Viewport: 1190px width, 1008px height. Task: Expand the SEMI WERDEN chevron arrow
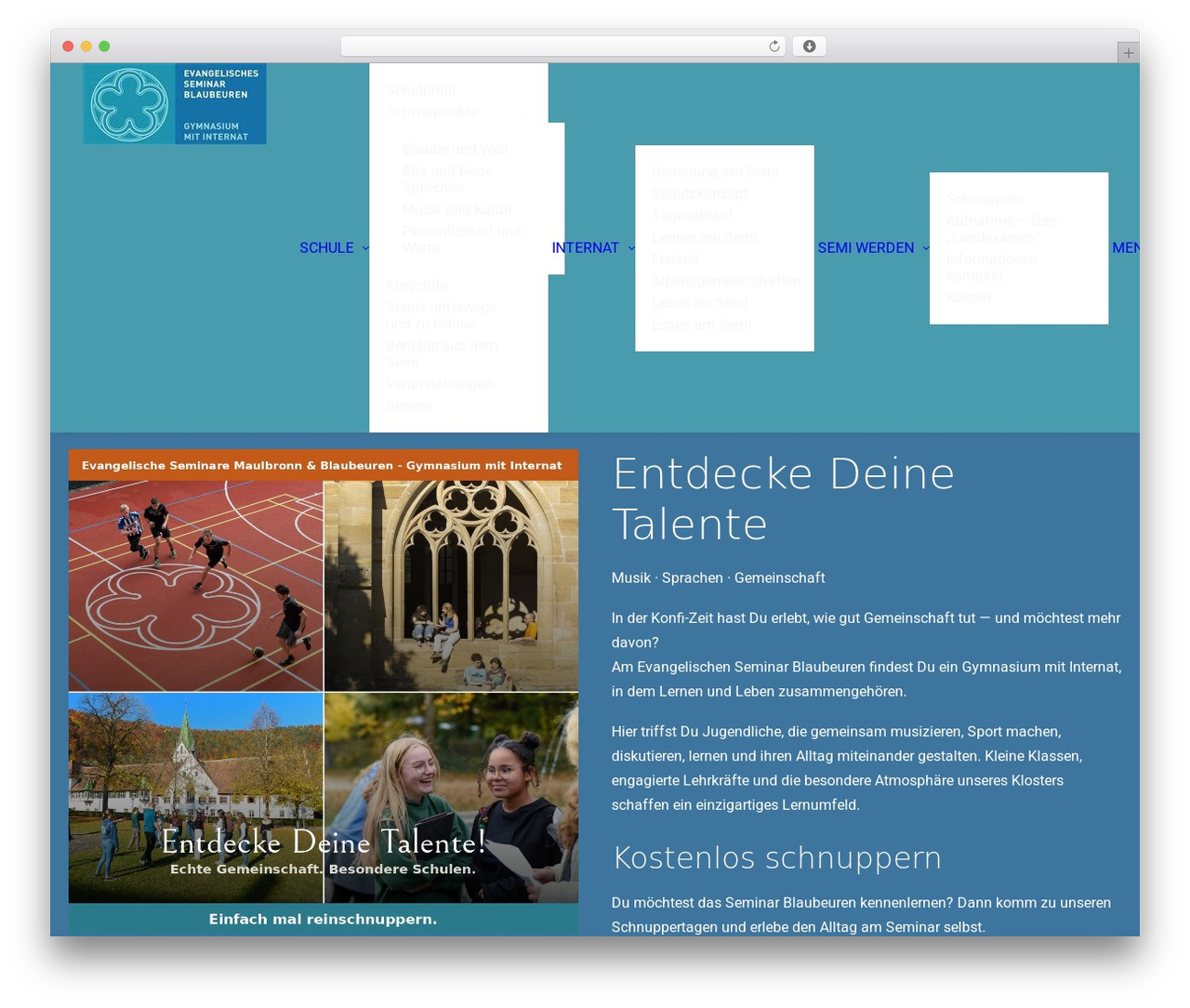(925, 247)
